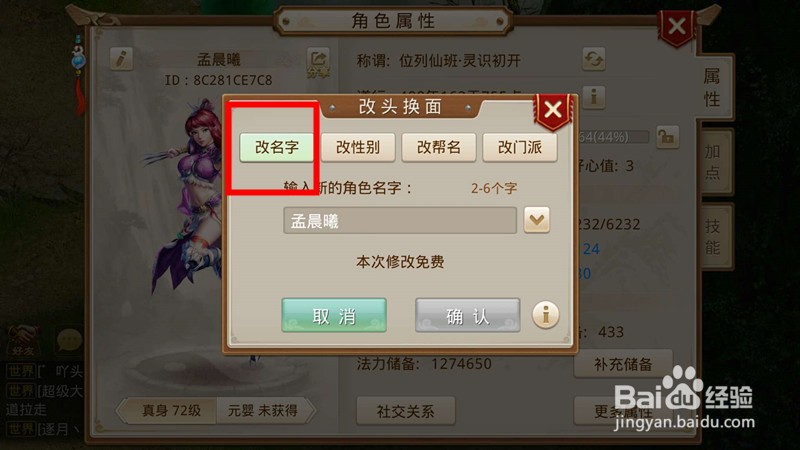
Task: Select the 改名字 tab
Action: click(277, 147)
